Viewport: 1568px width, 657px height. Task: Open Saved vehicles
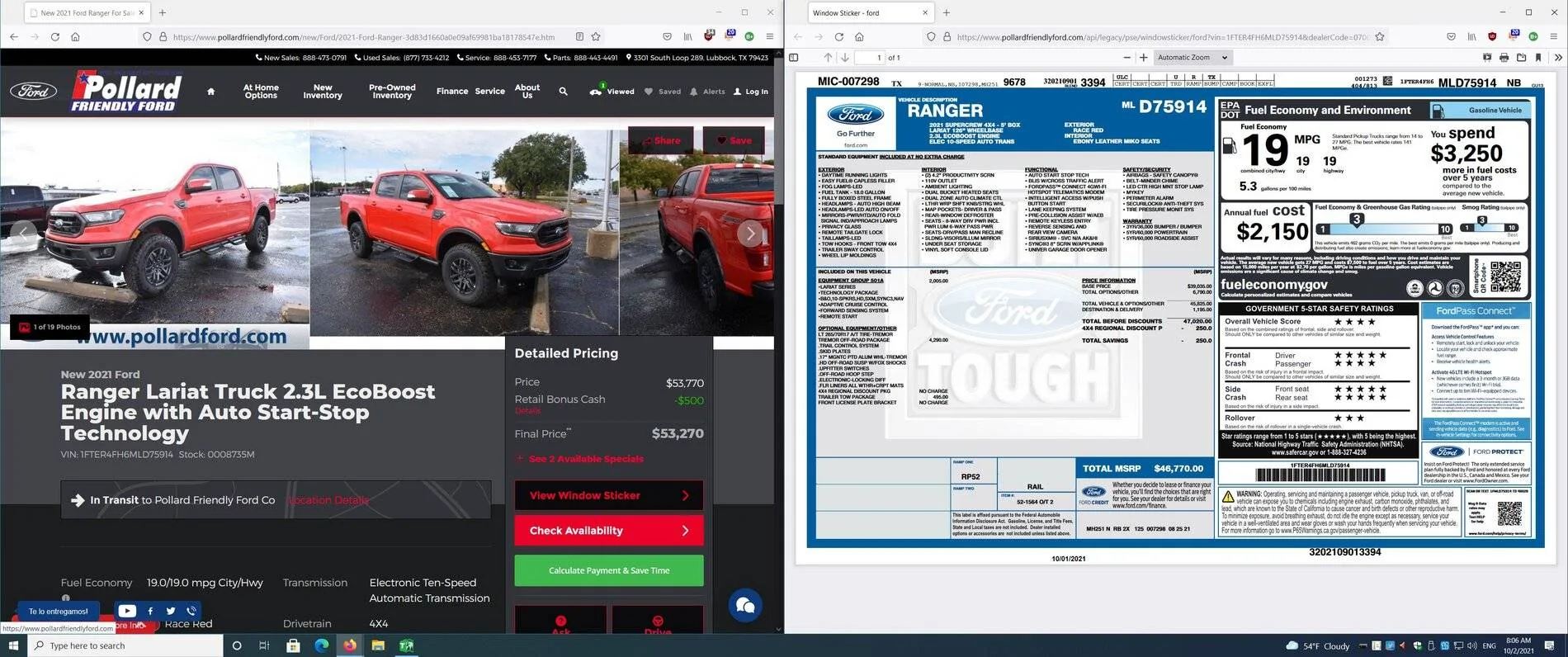tap(663, 92)
